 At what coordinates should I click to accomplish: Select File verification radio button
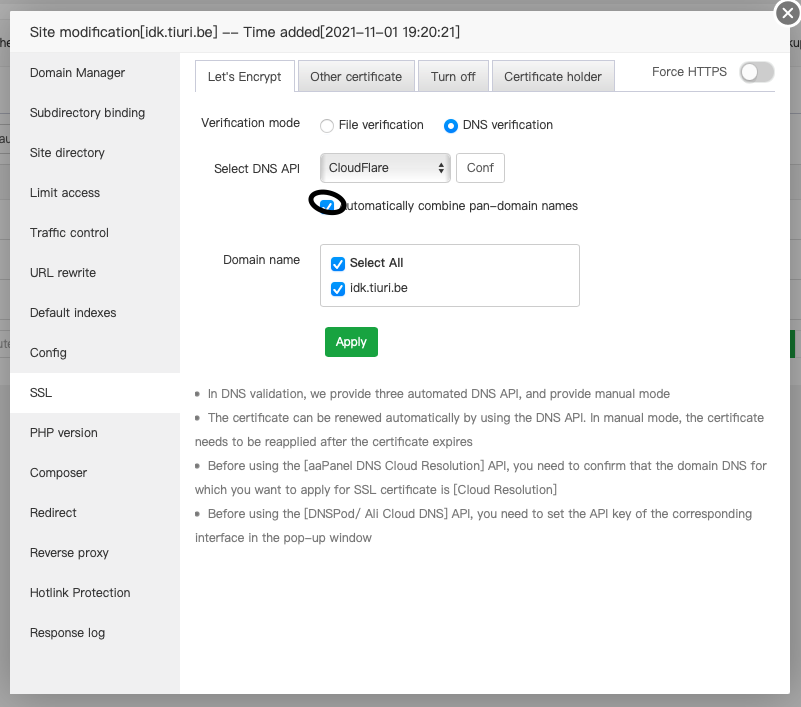(326, 126)
